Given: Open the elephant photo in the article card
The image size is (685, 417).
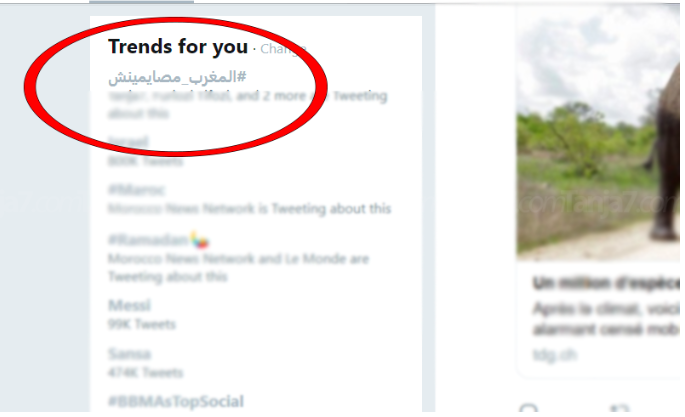Looking at the screenshot, I should [598, 130].
